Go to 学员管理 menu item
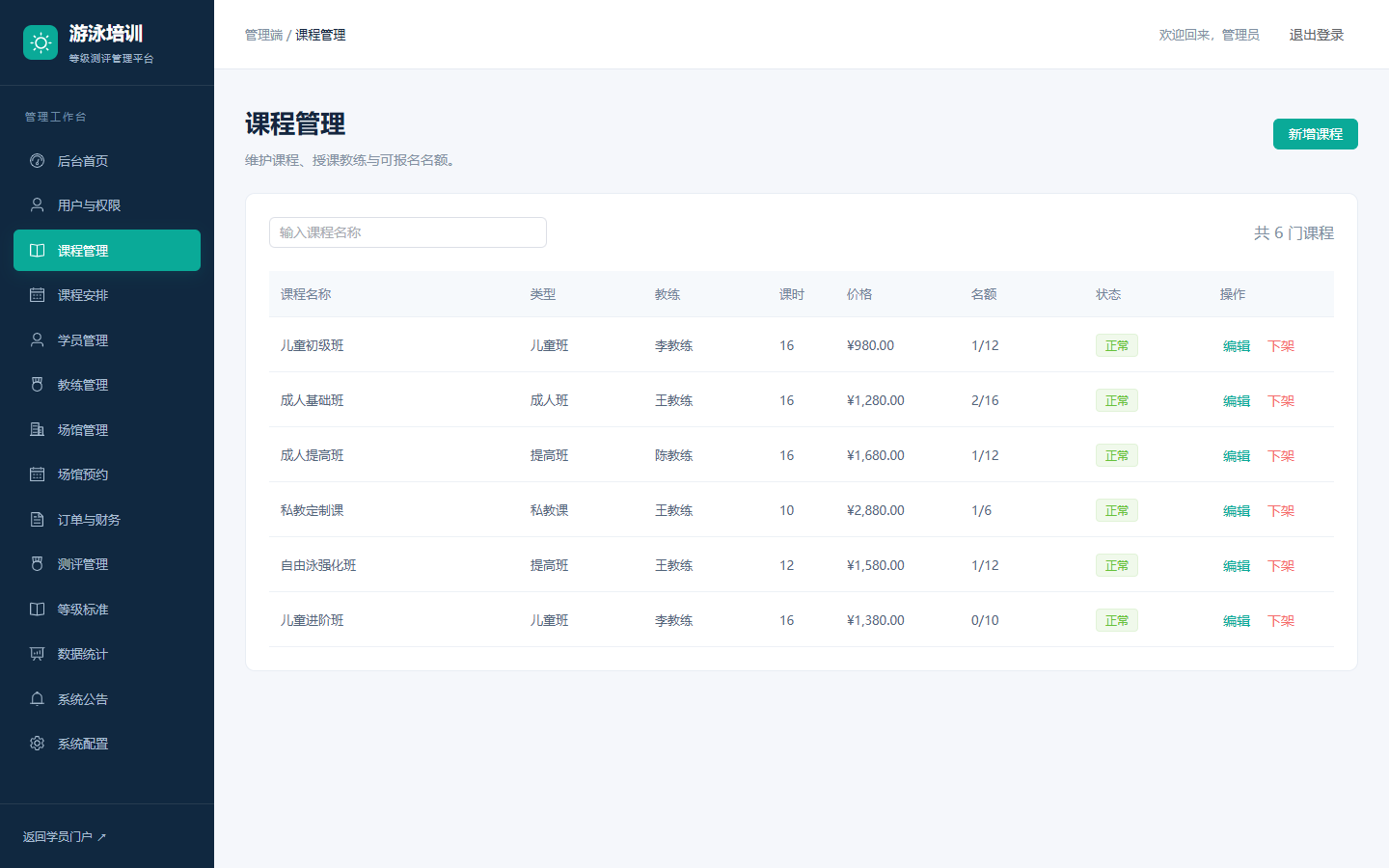 click(107, 340)
